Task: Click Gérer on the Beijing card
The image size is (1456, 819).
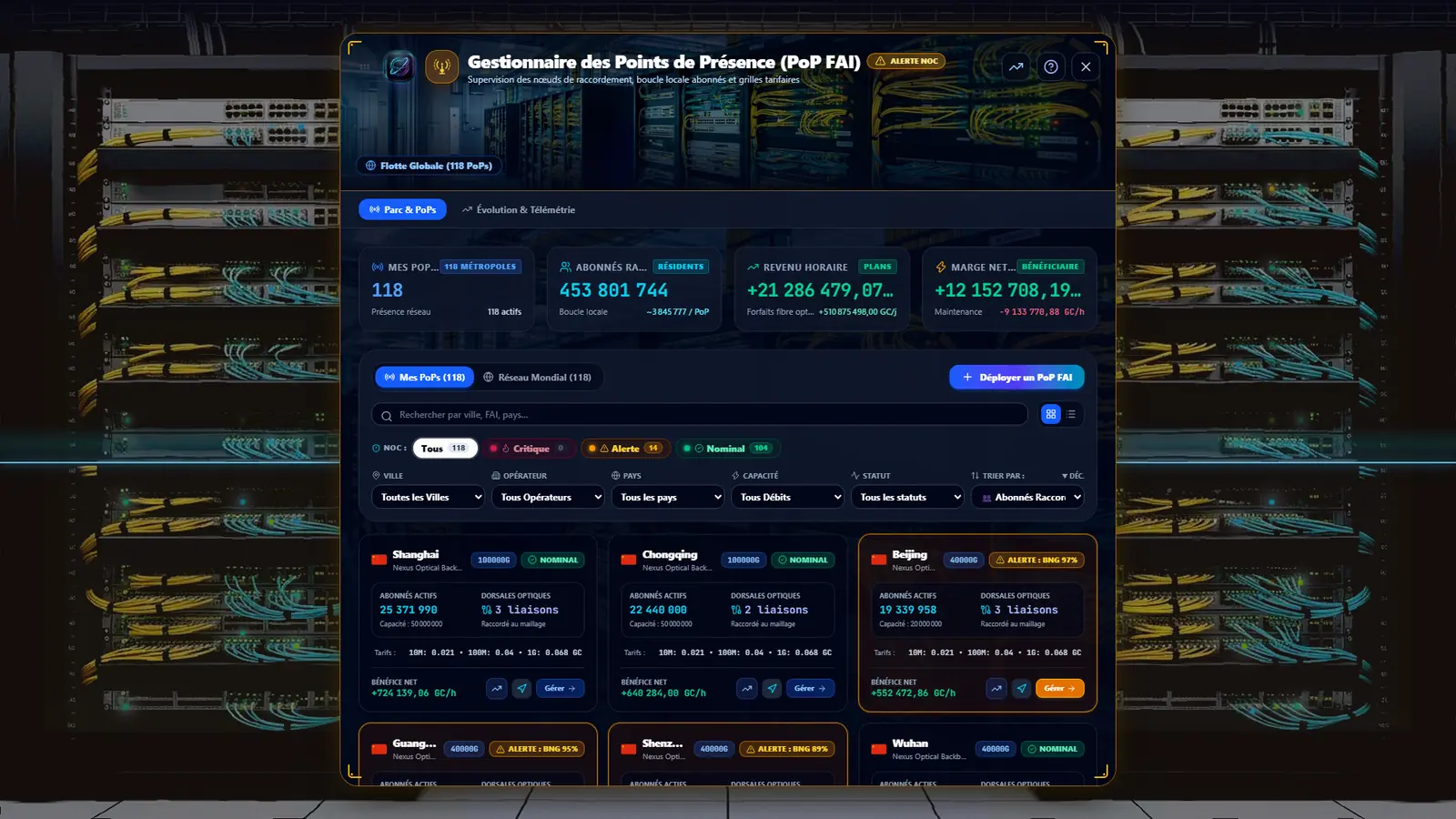Action: [x=1060, y=688]
